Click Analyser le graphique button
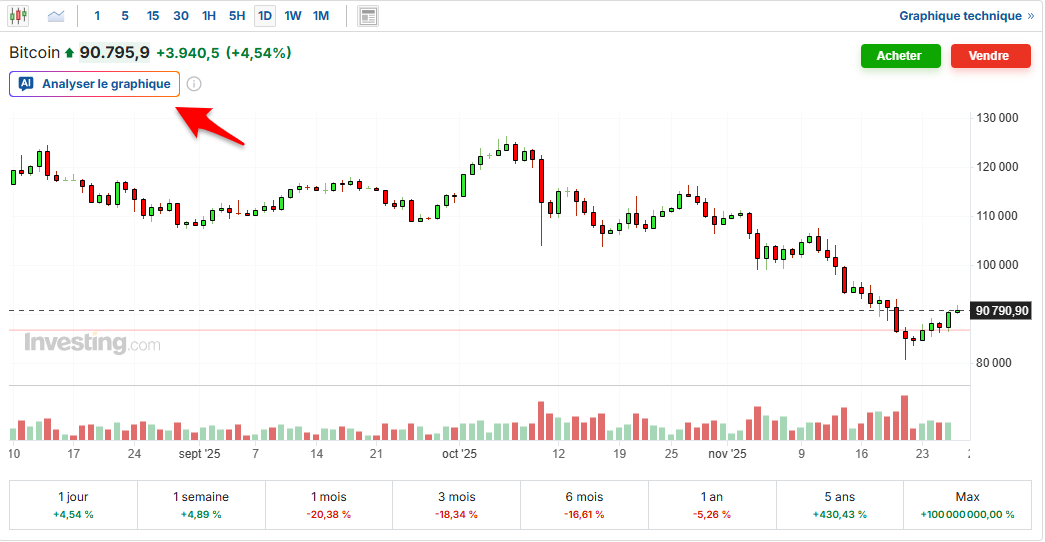 (x=105, y=84)
